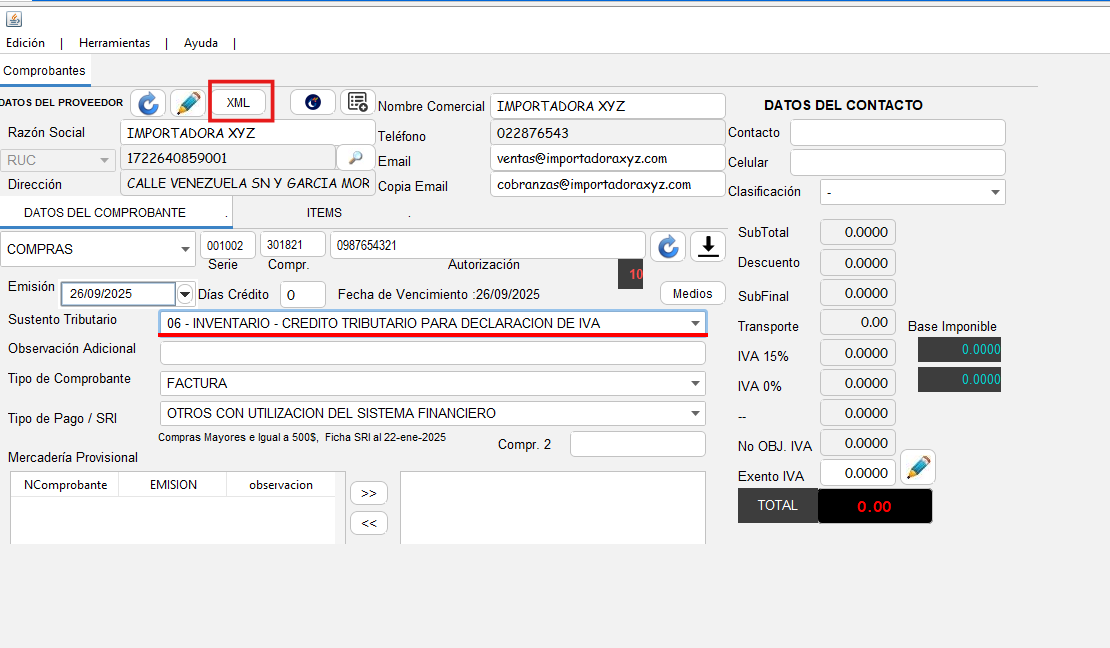Screen dimensions: 1110x648
Task: Click the moon icon button in toolbar
Action: (313, 102)
